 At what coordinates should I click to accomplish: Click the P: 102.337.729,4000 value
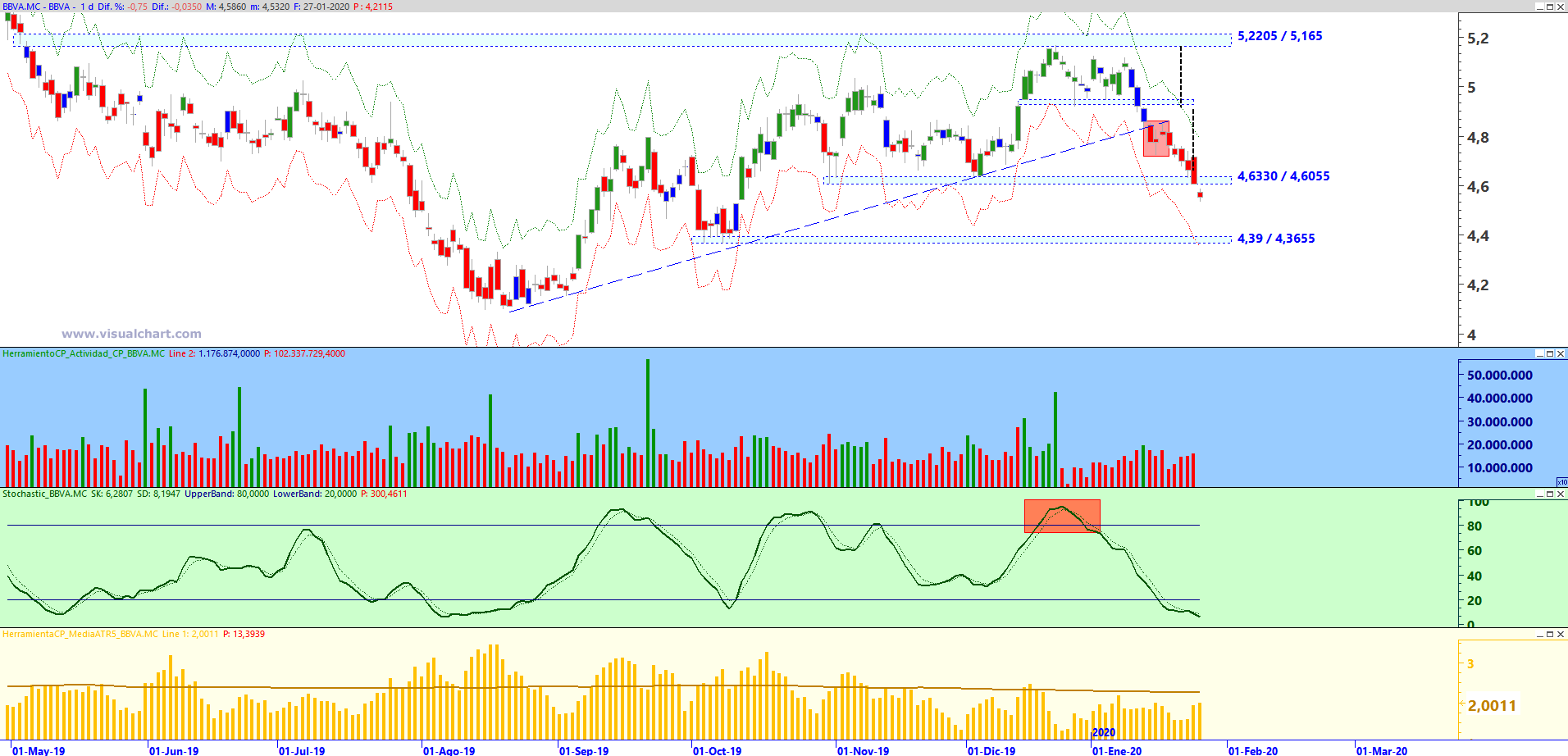click(304, 354)
